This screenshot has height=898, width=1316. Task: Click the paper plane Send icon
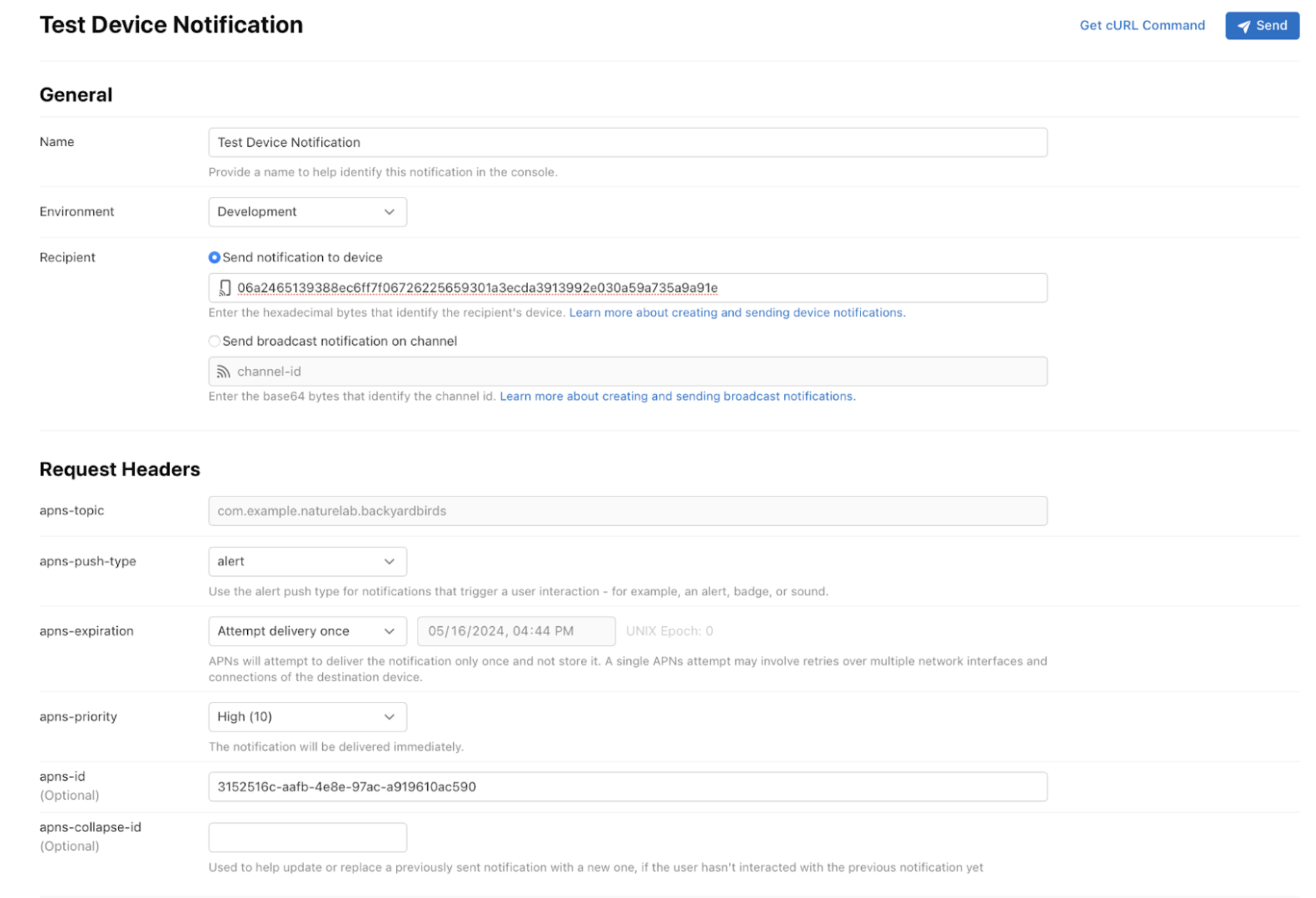[x=1243, y=26]
